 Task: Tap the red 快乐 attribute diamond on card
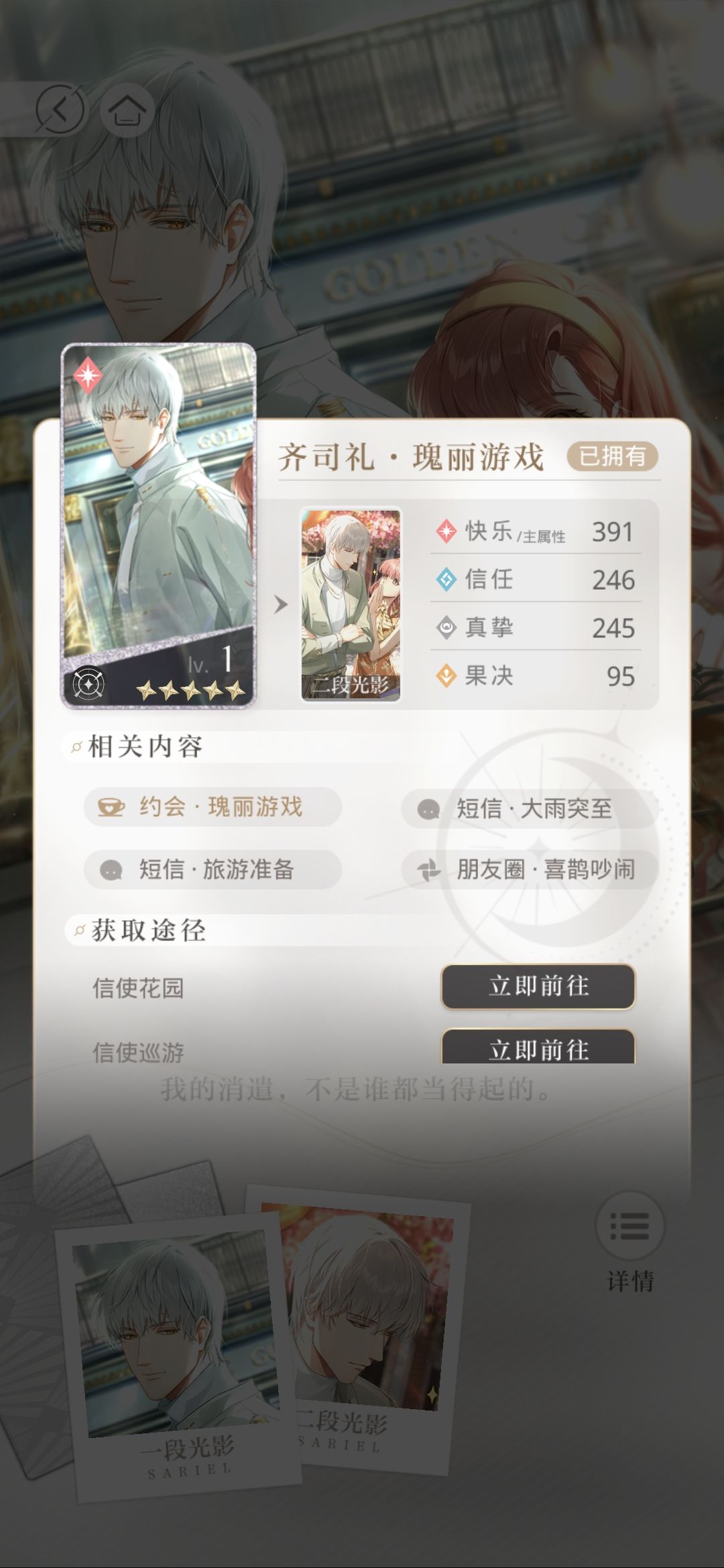(87, 375)
